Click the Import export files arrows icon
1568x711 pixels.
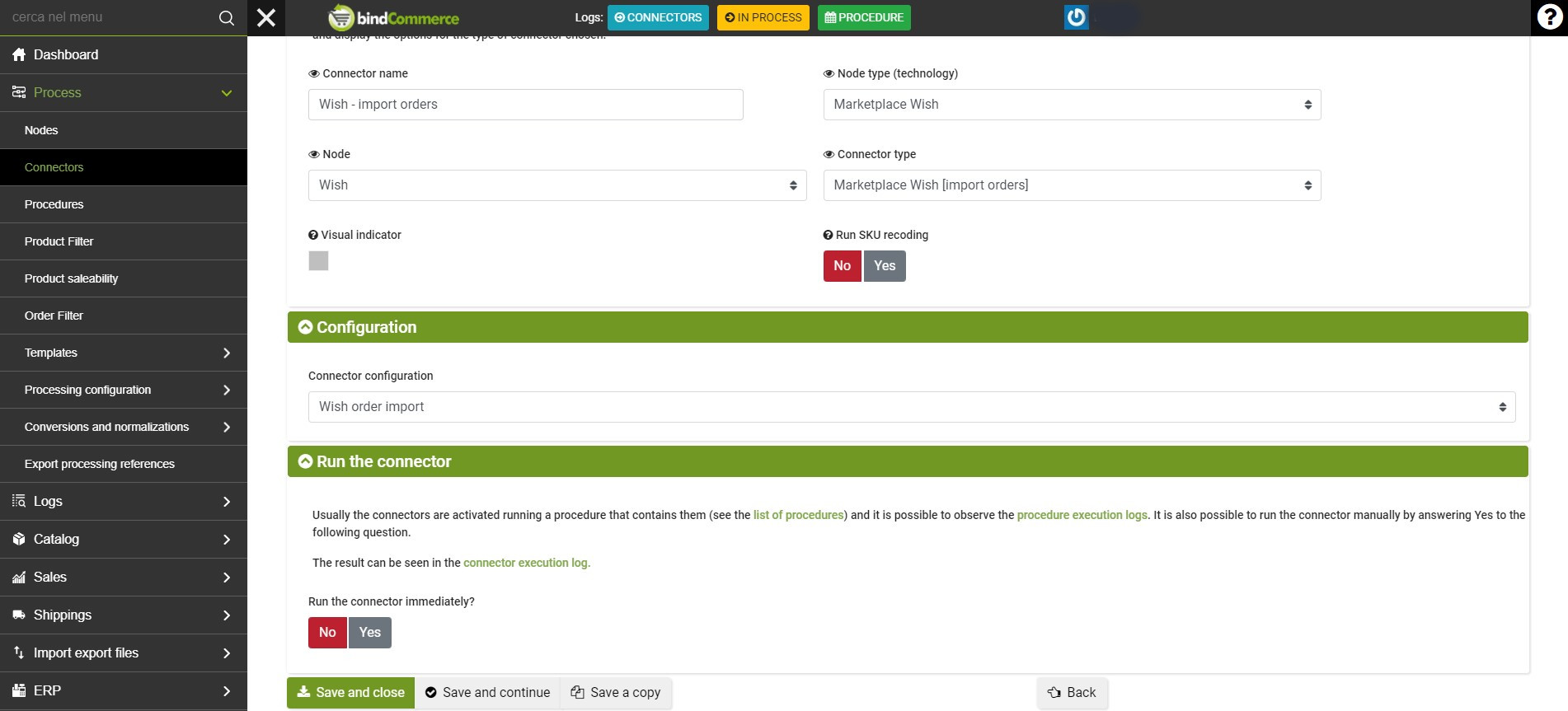[19, 653]
